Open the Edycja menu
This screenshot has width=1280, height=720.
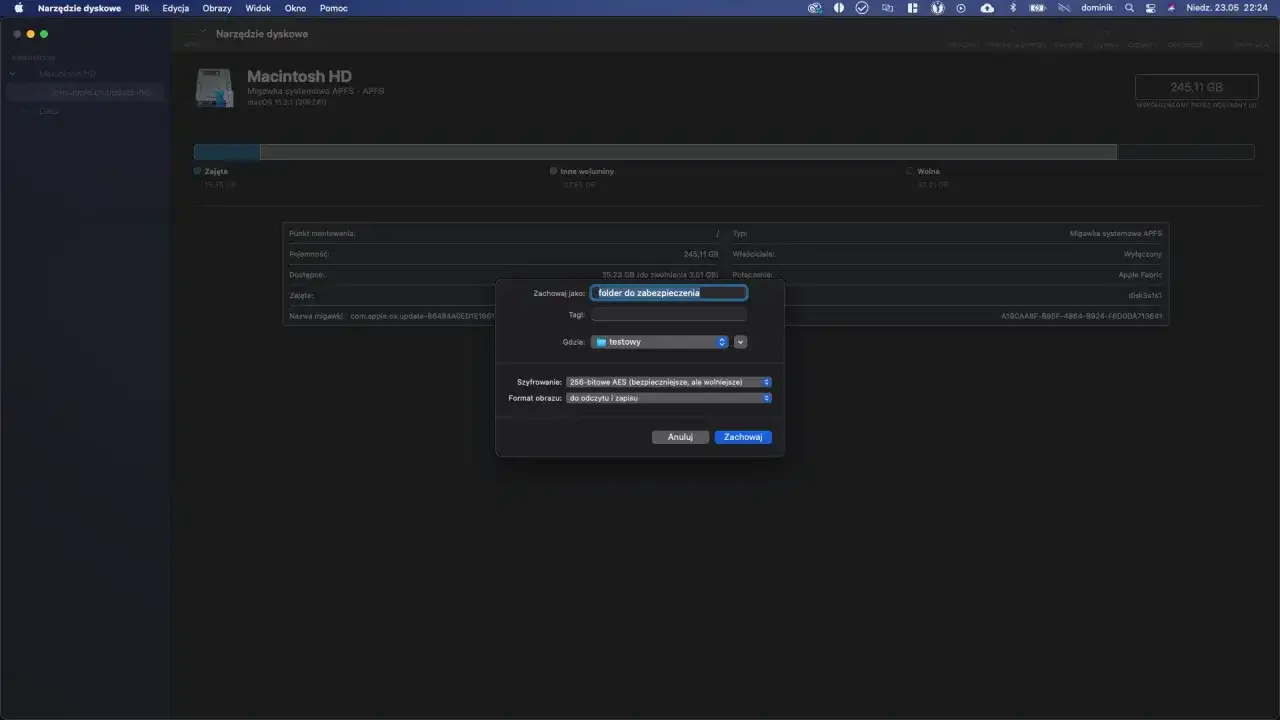[x=176, y=8]
